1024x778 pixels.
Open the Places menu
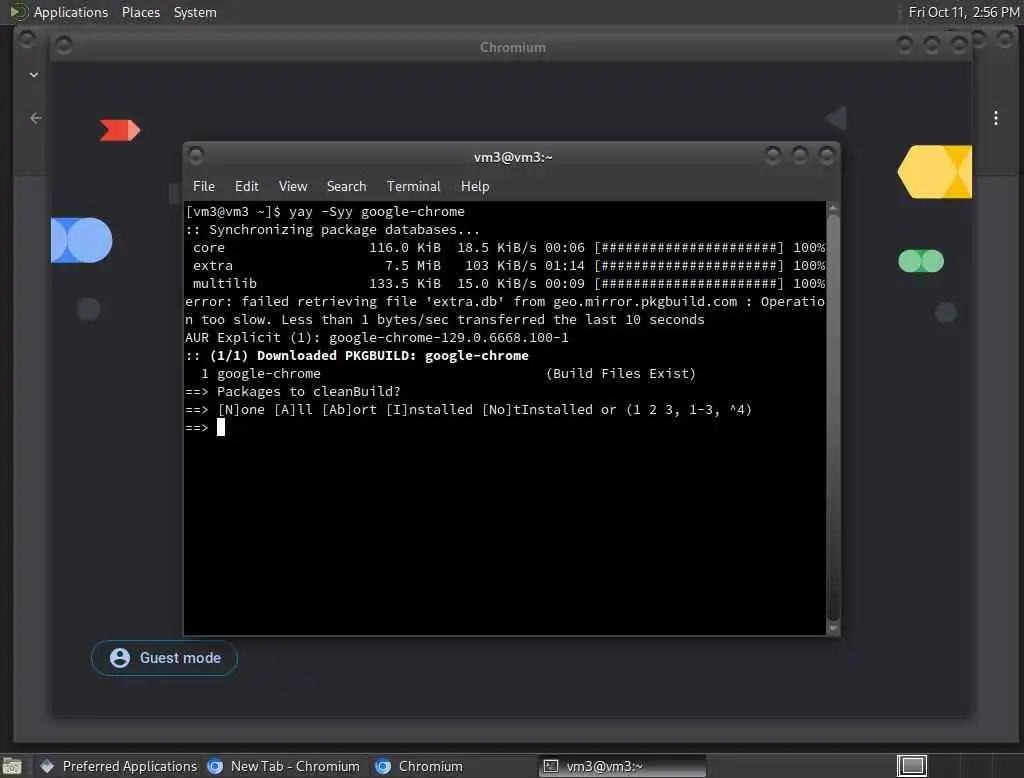point(140,12)
